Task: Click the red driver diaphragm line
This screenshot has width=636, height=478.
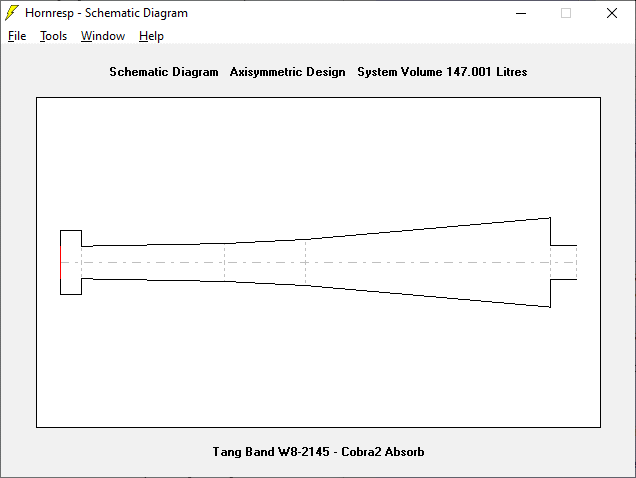Action: click(60, 263)
